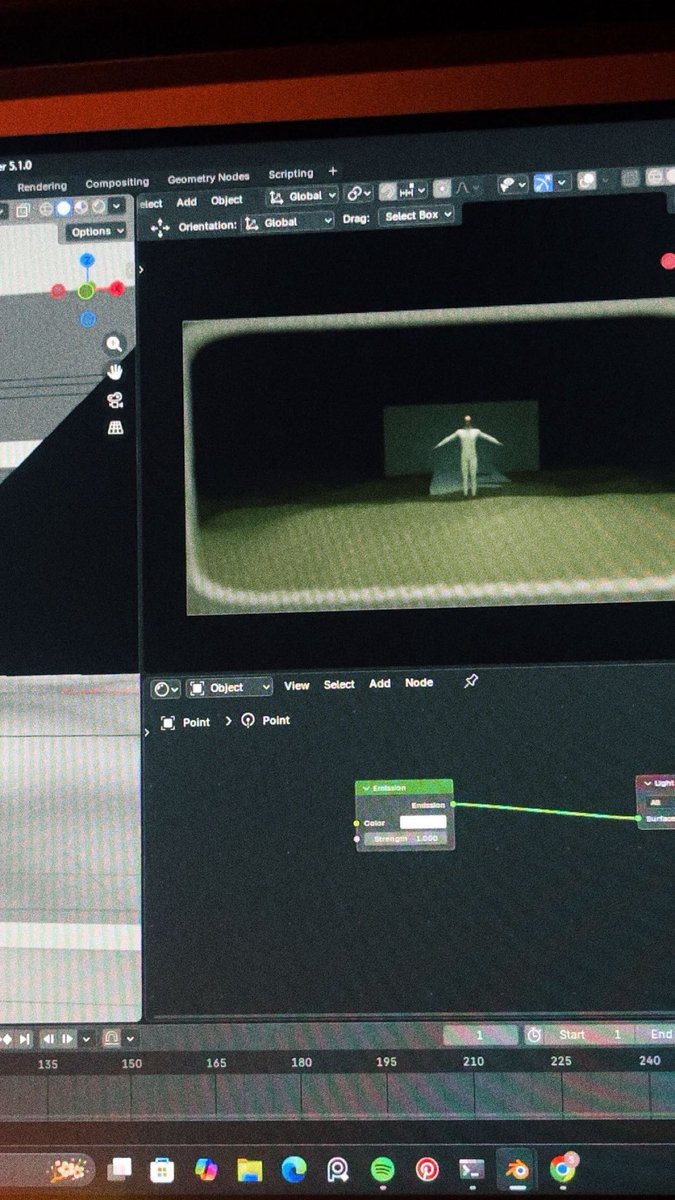Open the Add menu in the node editor

tap(380, 684)
